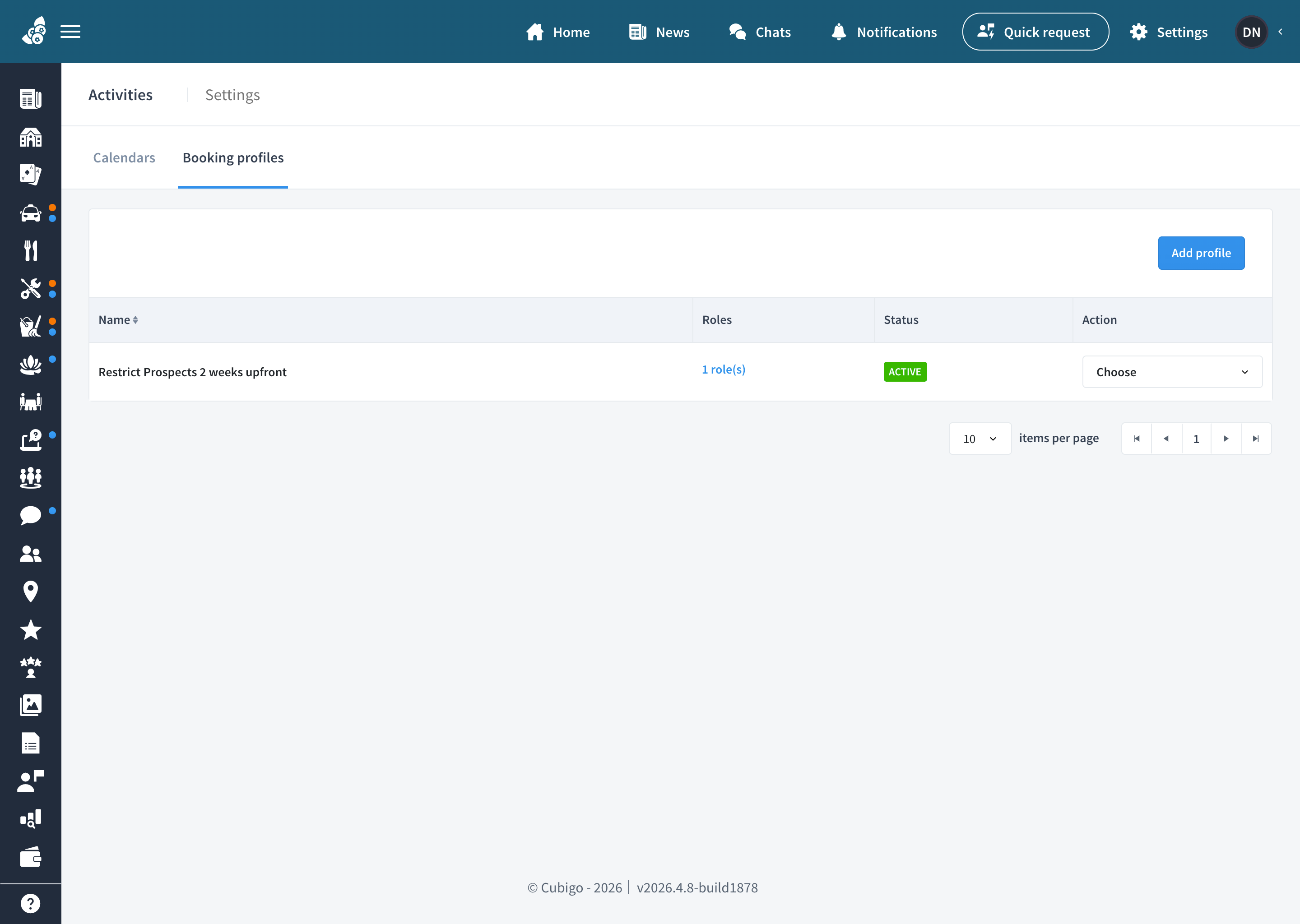Open the cleaning broom sidebar icon
The width and height of the screenshot is (1300, 924).
[x=31, y=327]
